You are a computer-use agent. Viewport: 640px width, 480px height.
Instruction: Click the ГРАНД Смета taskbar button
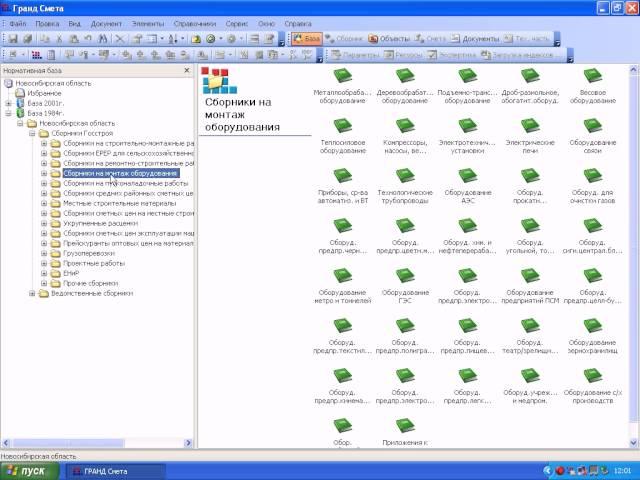coord(115,471)
